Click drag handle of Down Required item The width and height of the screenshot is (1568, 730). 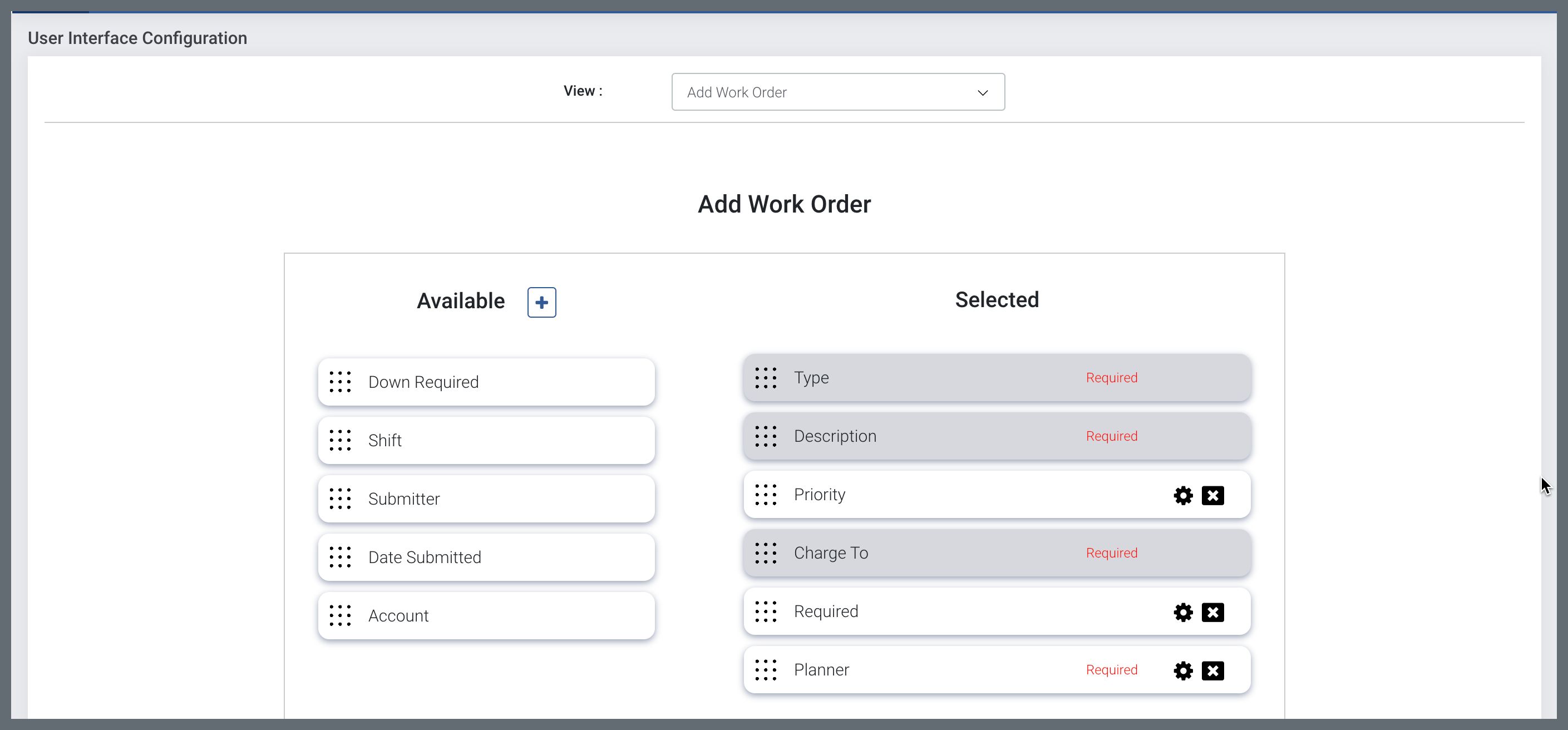(341, 382)
